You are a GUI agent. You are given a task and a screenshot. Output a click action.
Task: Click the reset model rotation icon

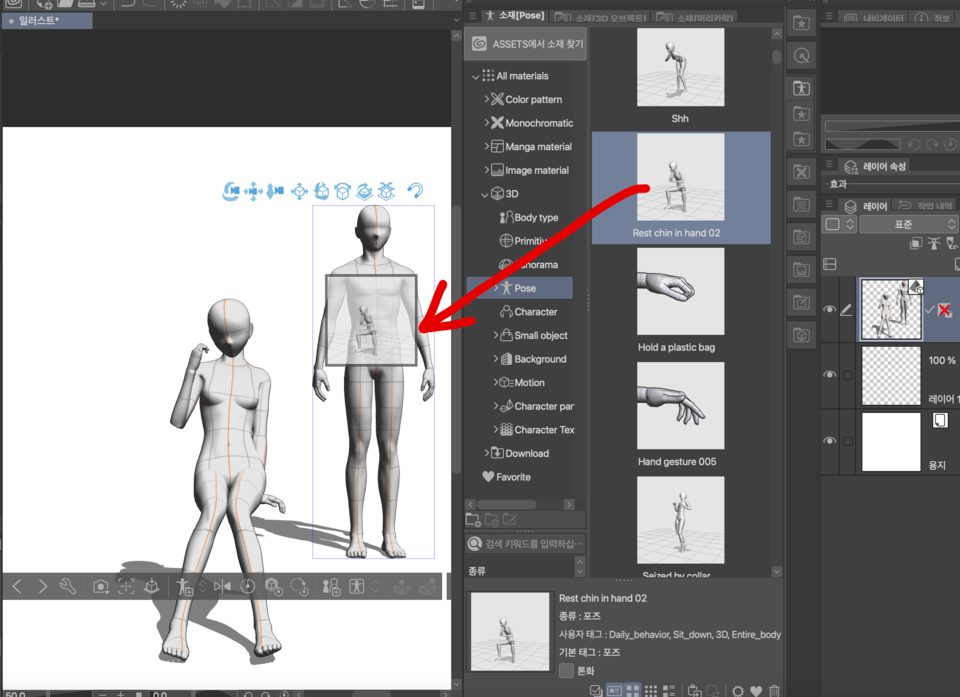point(299,587)
